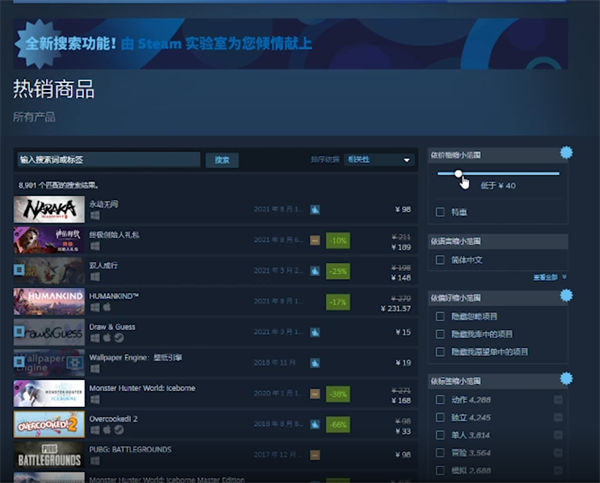Screen dimensions: 600x483
Task: Open the Overcooked! 2 thumbnail image
Action: [x=49, y=424]
